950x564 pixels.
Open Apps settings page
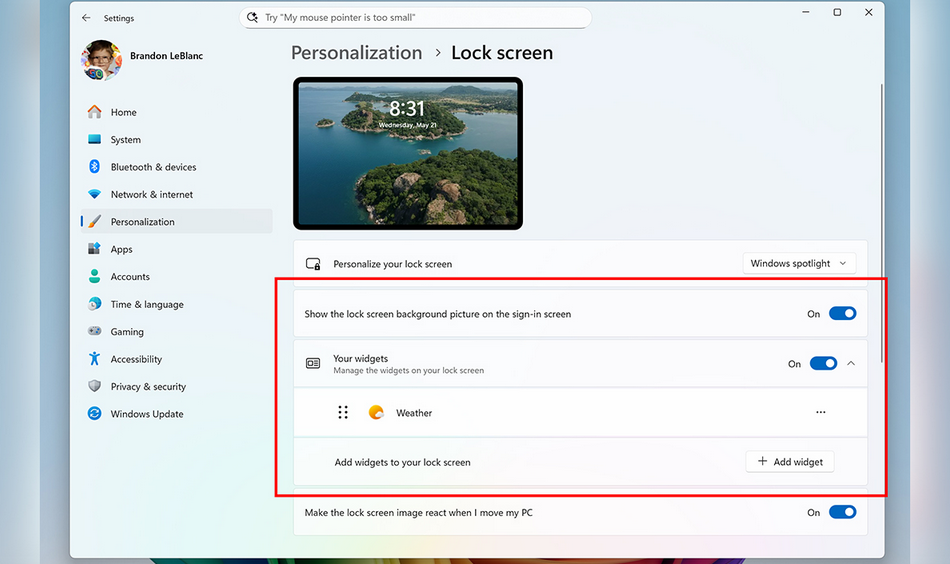[x=176, y=249]
